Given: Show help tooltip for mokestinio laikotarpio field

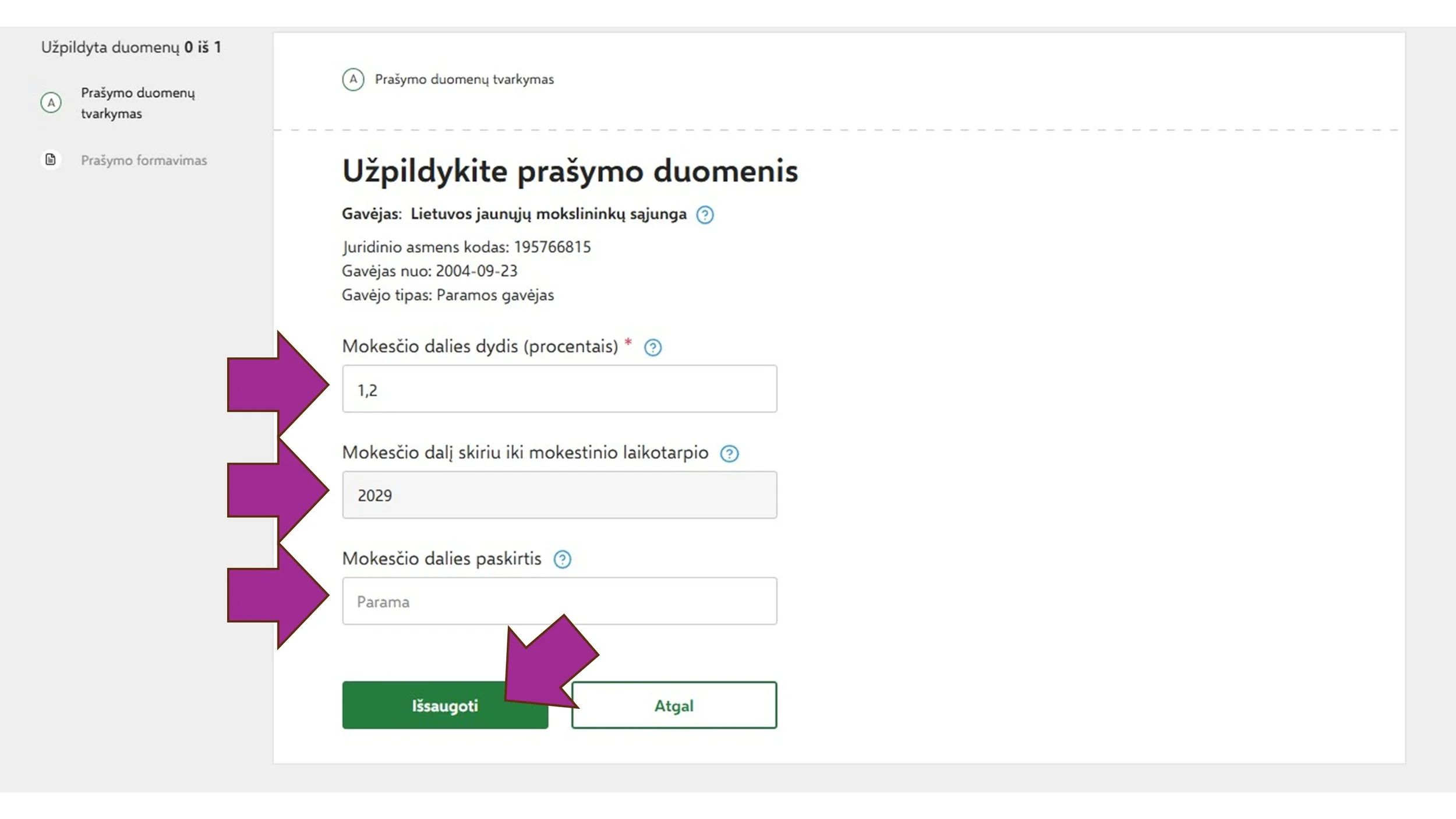Looking at the screenshot, I should click(x=729, y=454).
